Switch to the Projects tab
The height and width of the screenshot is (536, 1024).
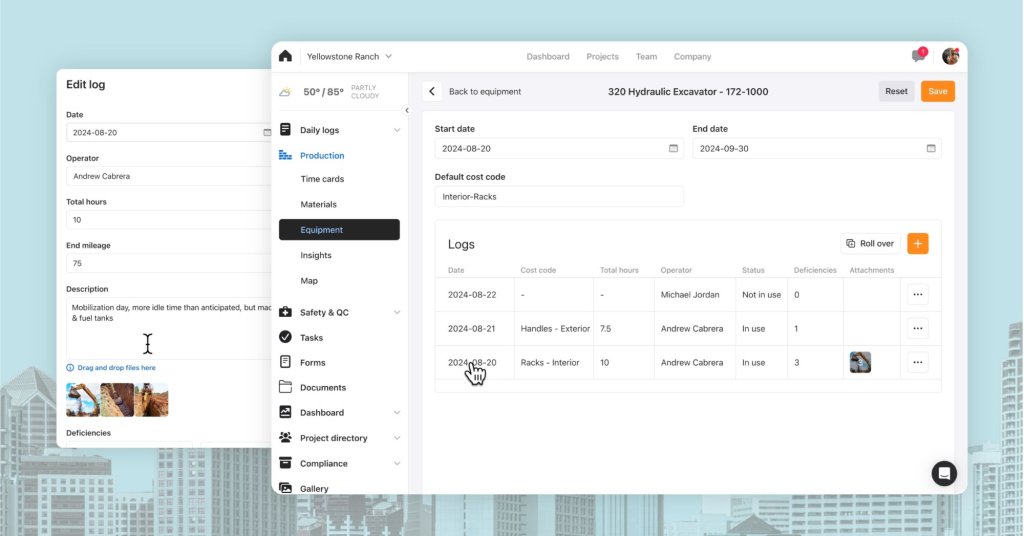[602, 57]
